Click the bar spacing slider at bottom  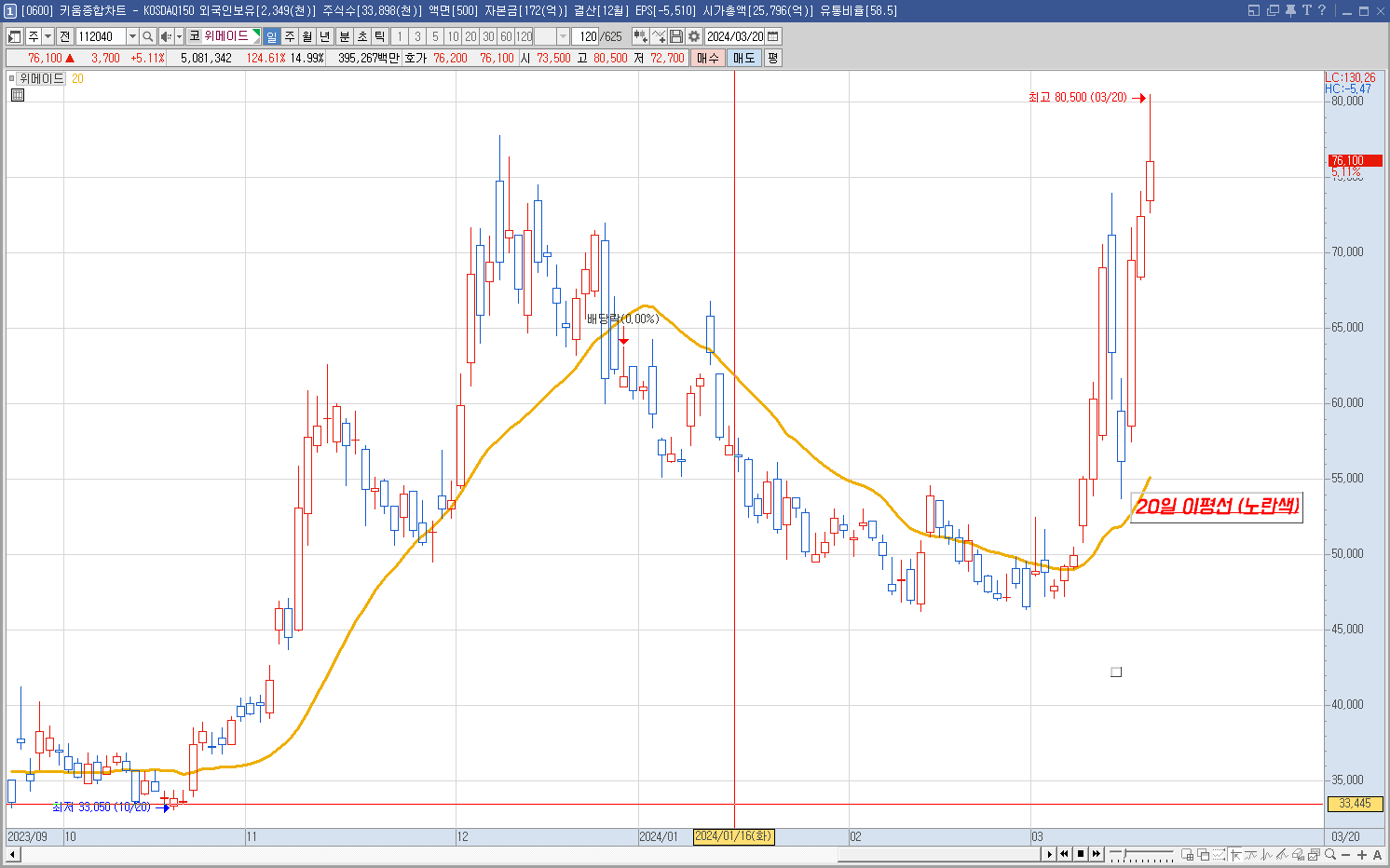point(1141,854)
